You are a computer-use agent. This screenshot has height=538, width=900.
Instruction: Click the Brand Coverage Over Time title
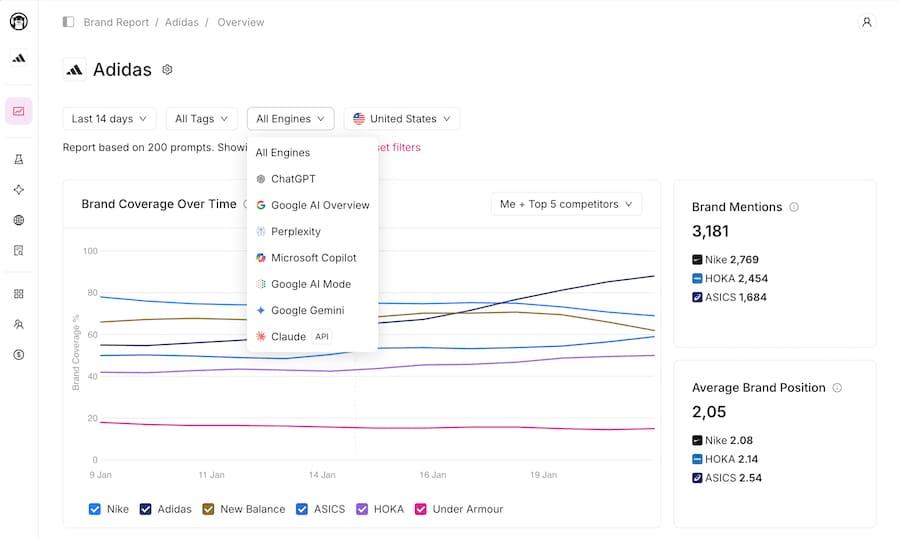point(159,204)
